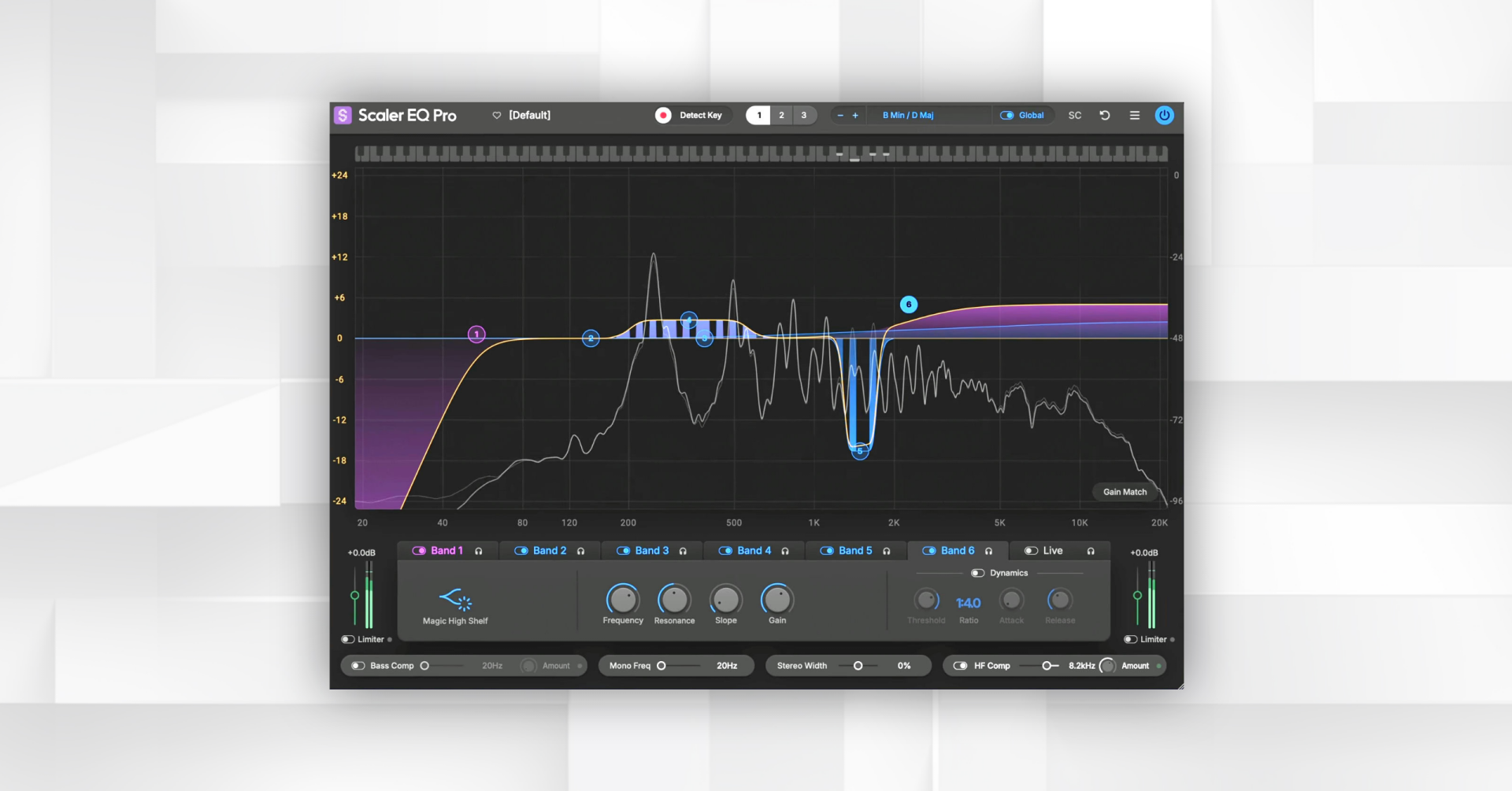The image size is (1512, 791).
Task: Solo the Live band headphone icon
Action: click(1091, 551)
